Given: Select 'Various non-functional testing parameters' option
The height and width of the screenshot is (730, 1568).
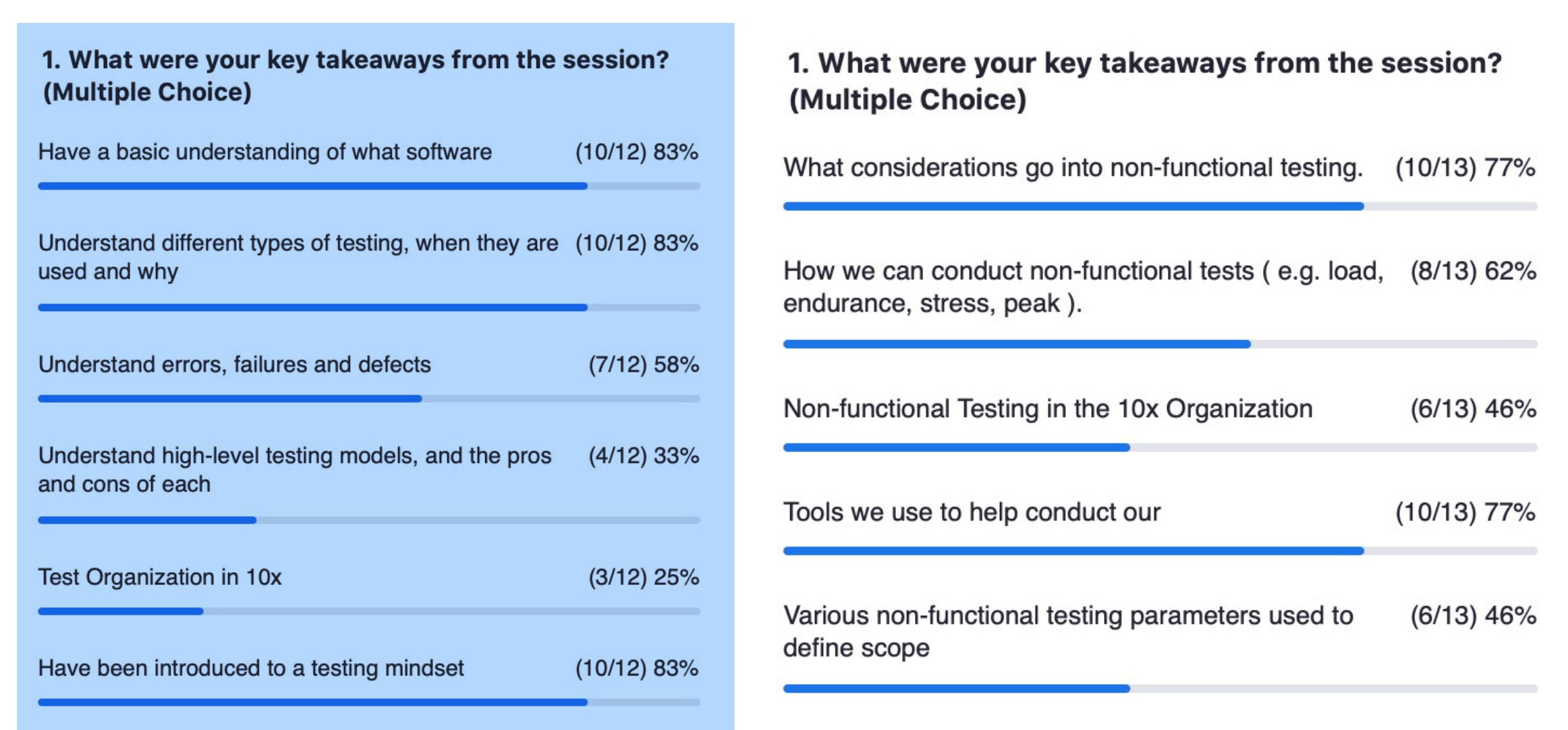Looking at the screenshot, I should pos(1068,631).
